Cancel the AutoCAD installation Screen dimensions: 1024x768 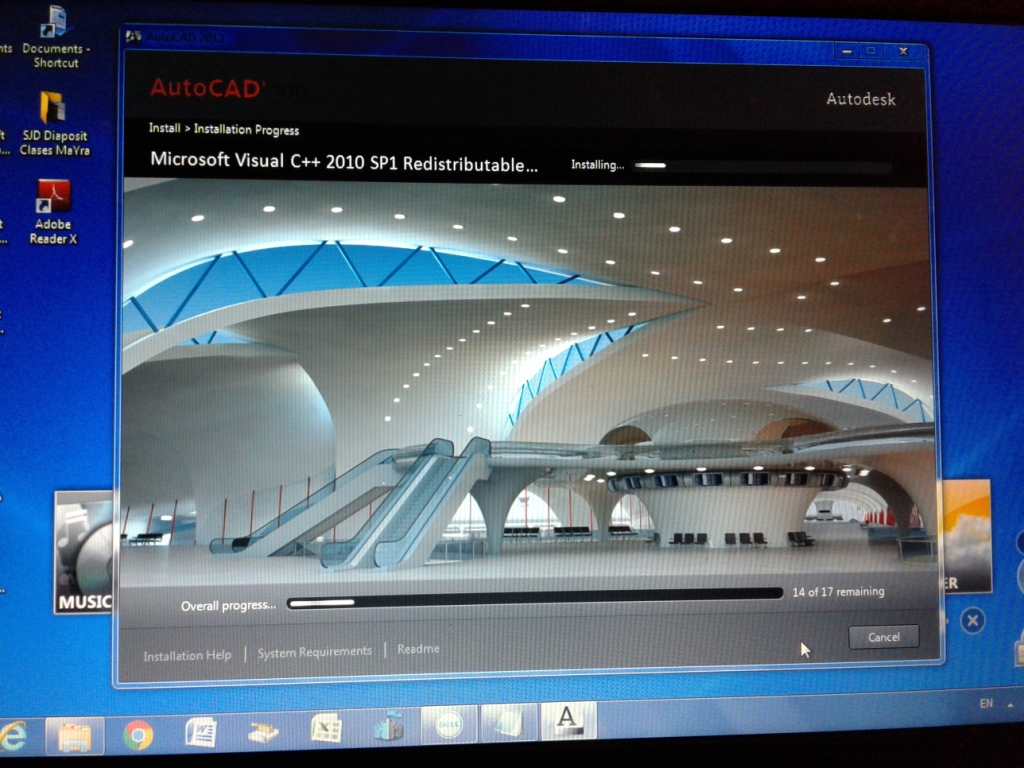[883, 637]
